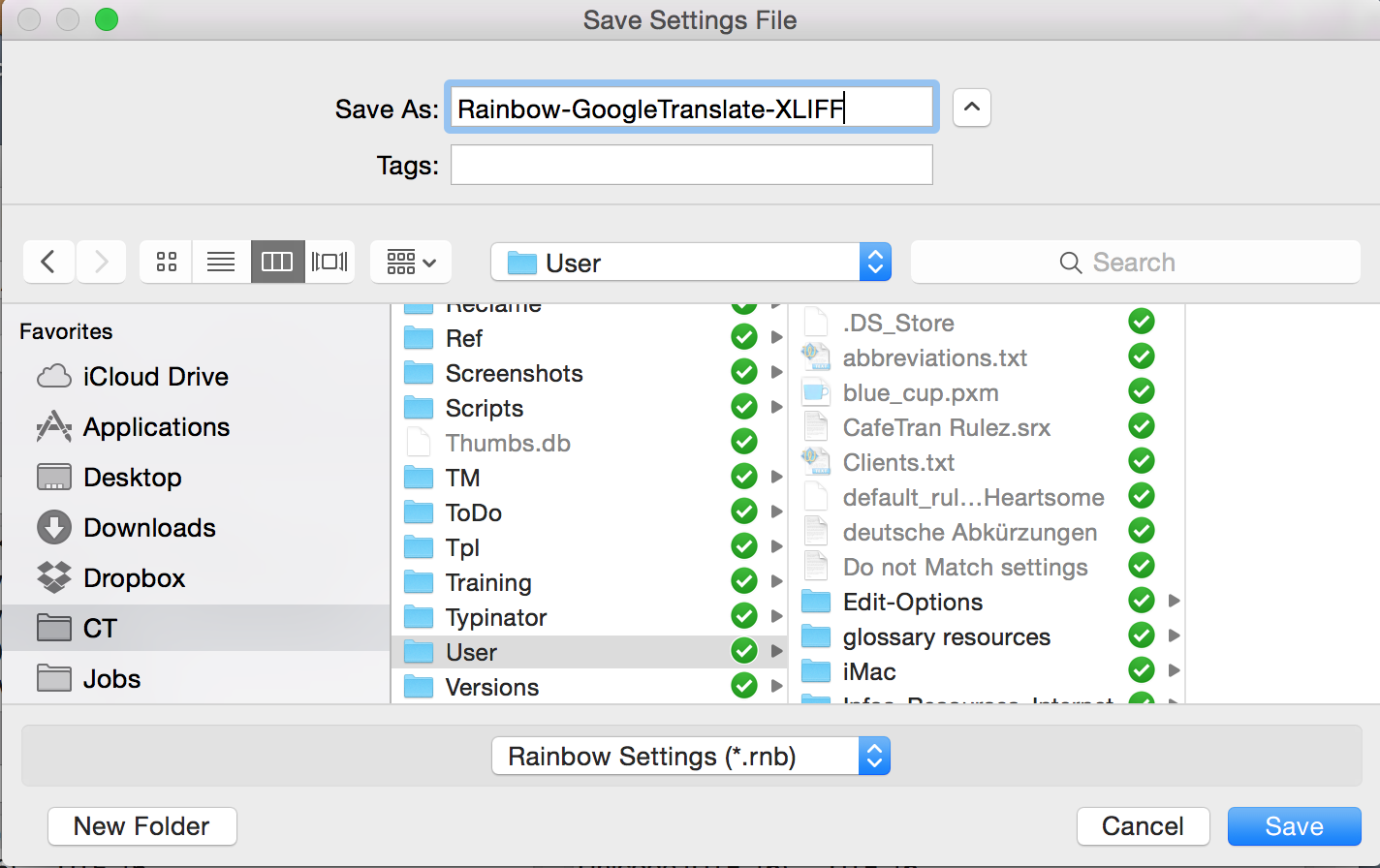Open the item arrangement dropdown
This screenshot has height=868, width=1380.
point(411,263)
